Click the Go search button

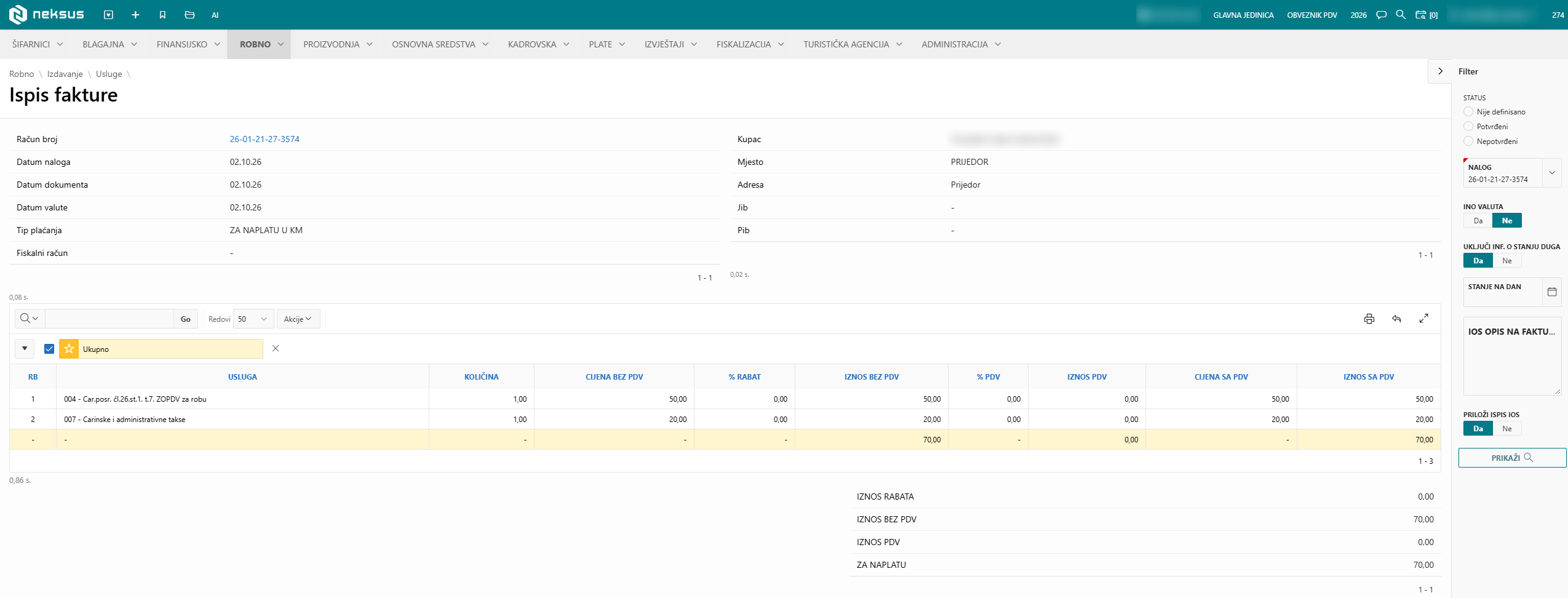[185, 319]
